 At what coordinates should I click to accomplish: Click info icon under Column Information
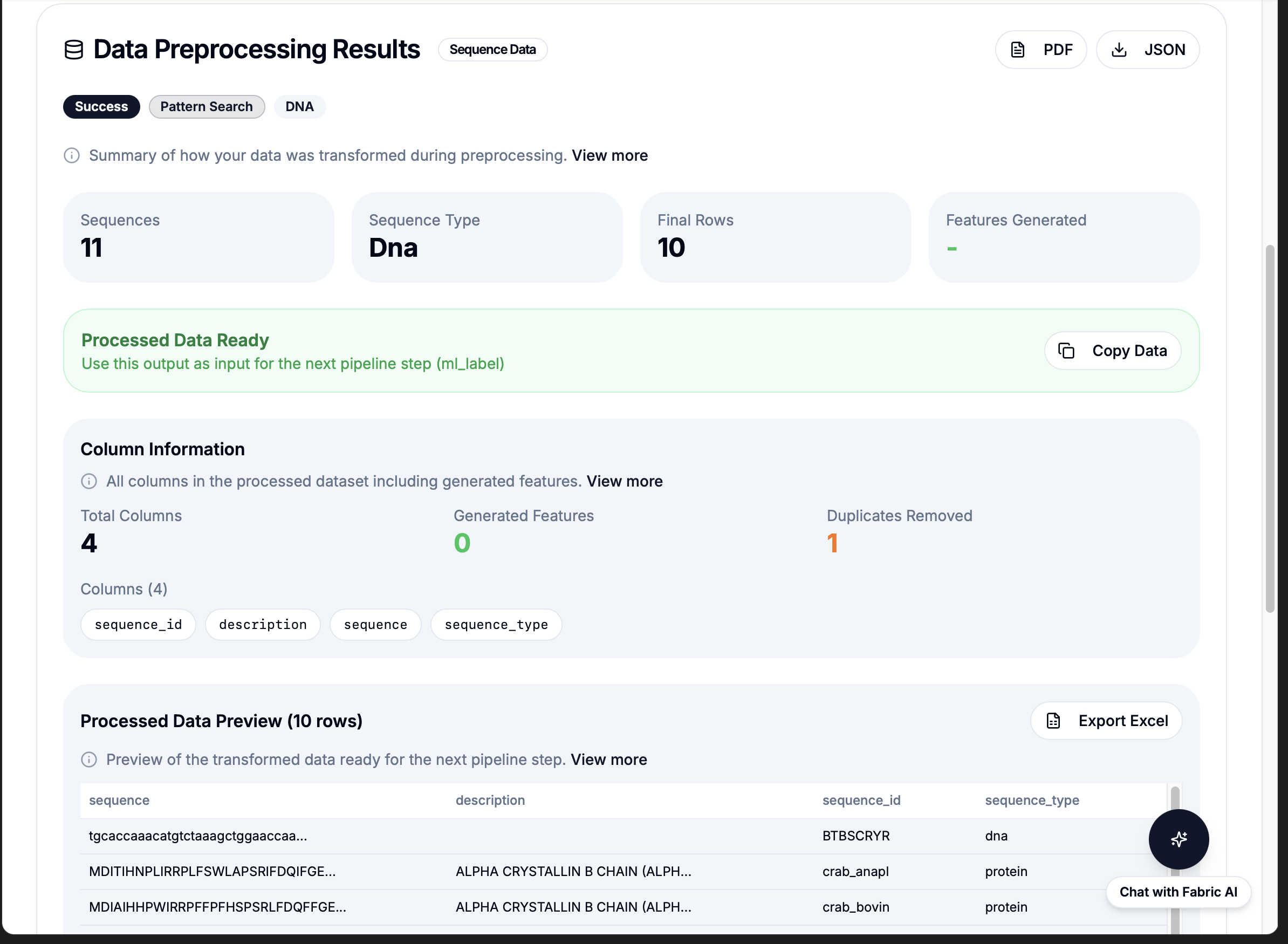(88, 481)
